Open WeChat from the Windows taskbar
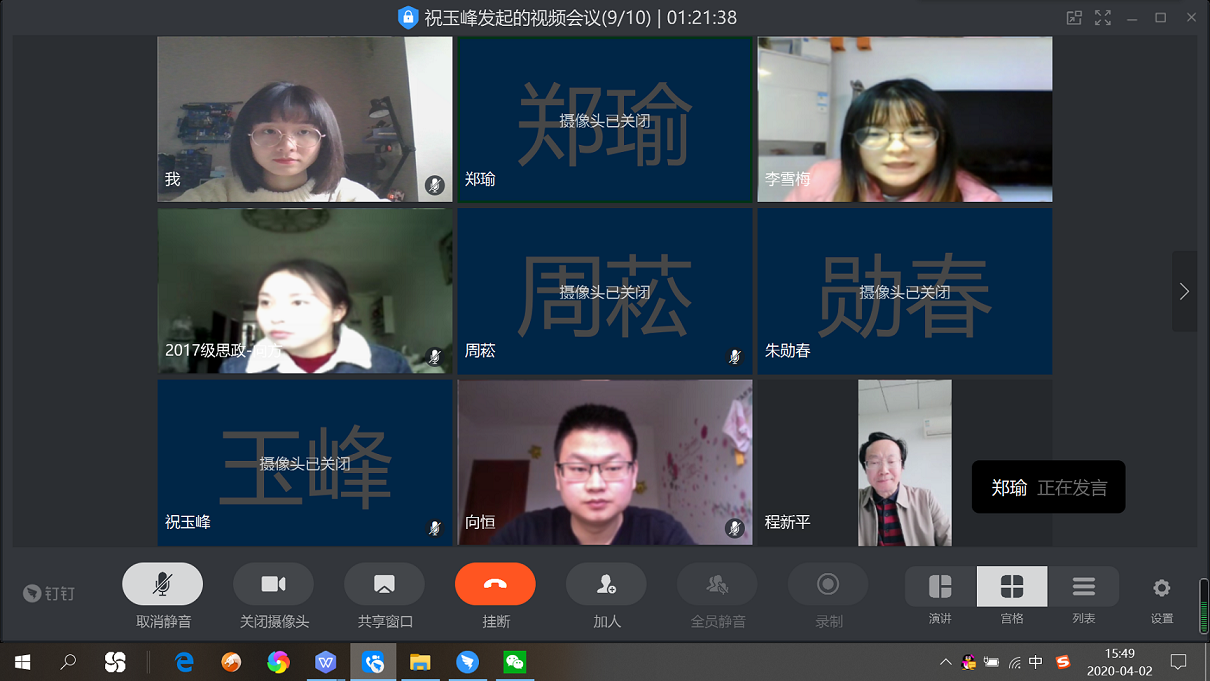The height and width of the screenshot is (681, 1210). click(514, 662)
